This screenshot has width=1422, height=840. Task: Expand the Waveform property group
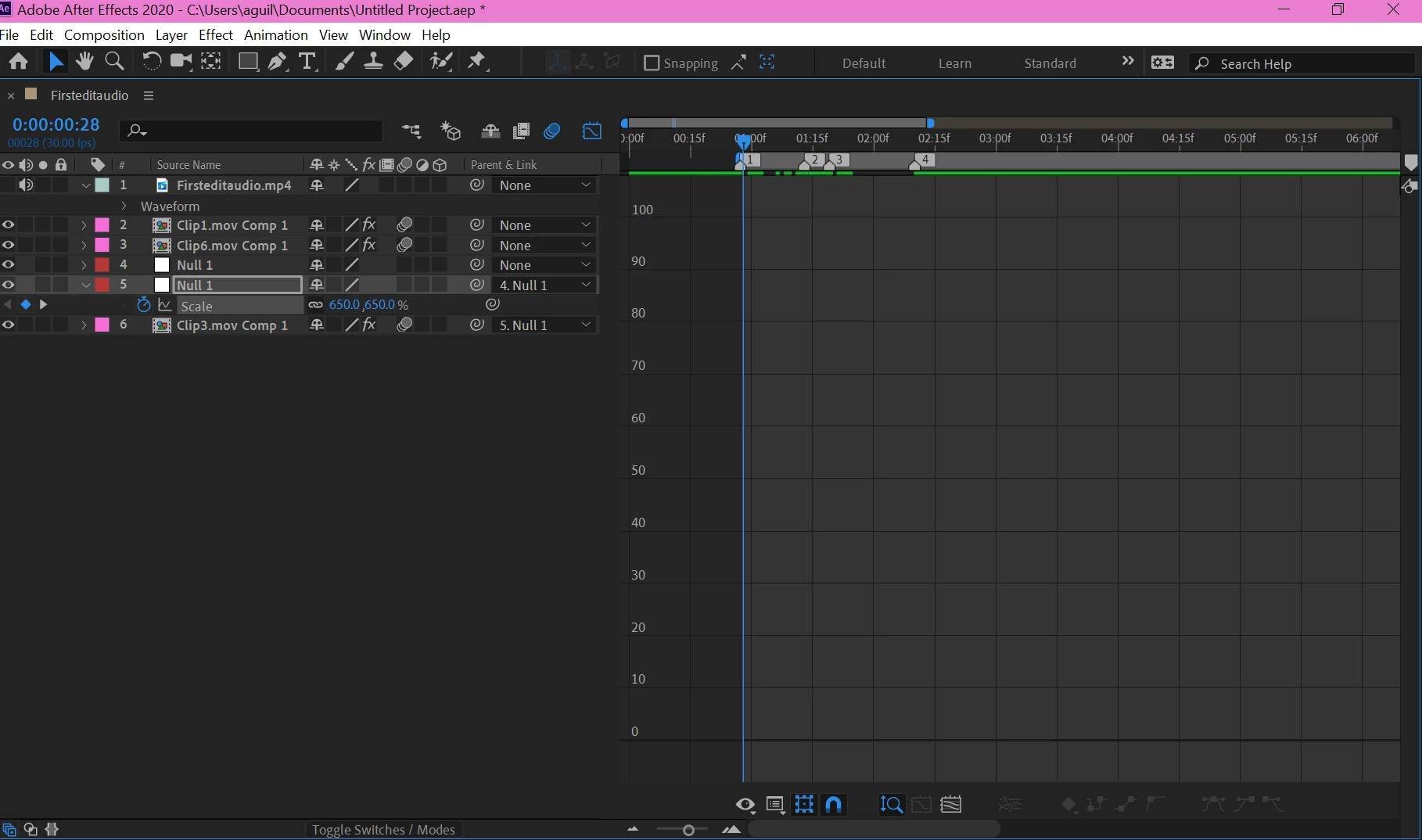click(124, 206)
